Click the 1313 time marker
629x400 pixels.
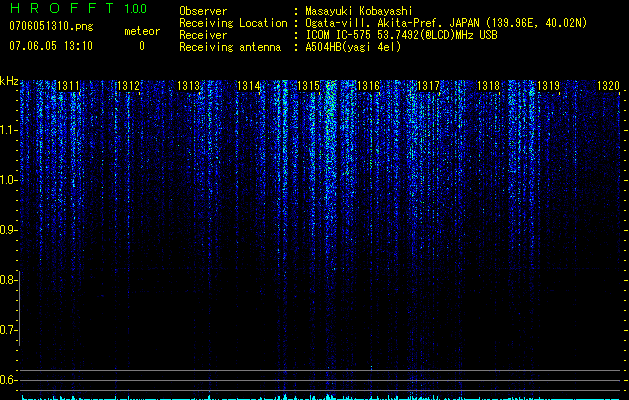click(x=189, y=86)
